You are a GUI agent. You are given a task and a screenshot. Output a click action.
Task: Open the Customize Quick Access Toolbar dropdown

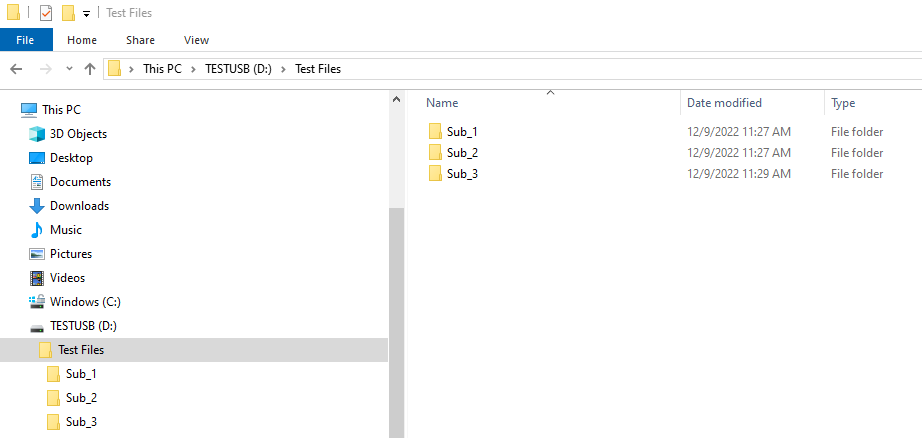tap(86, 14)
